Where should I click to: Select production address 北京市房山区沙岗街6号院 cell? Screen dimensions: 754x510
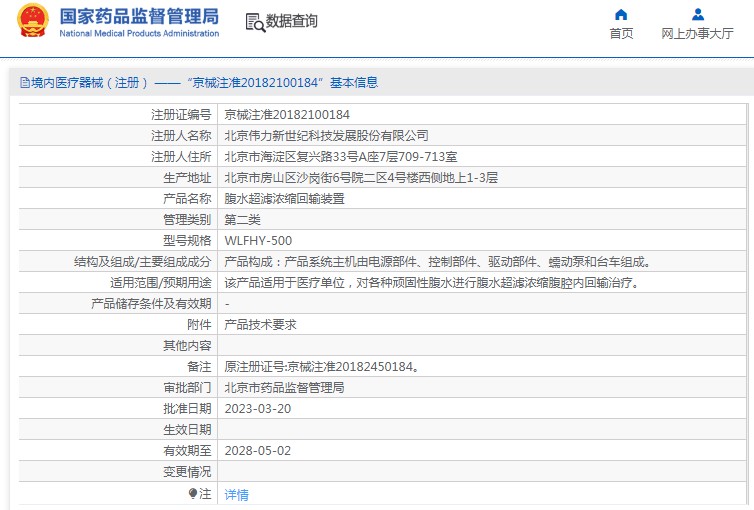tap(361, 178)
